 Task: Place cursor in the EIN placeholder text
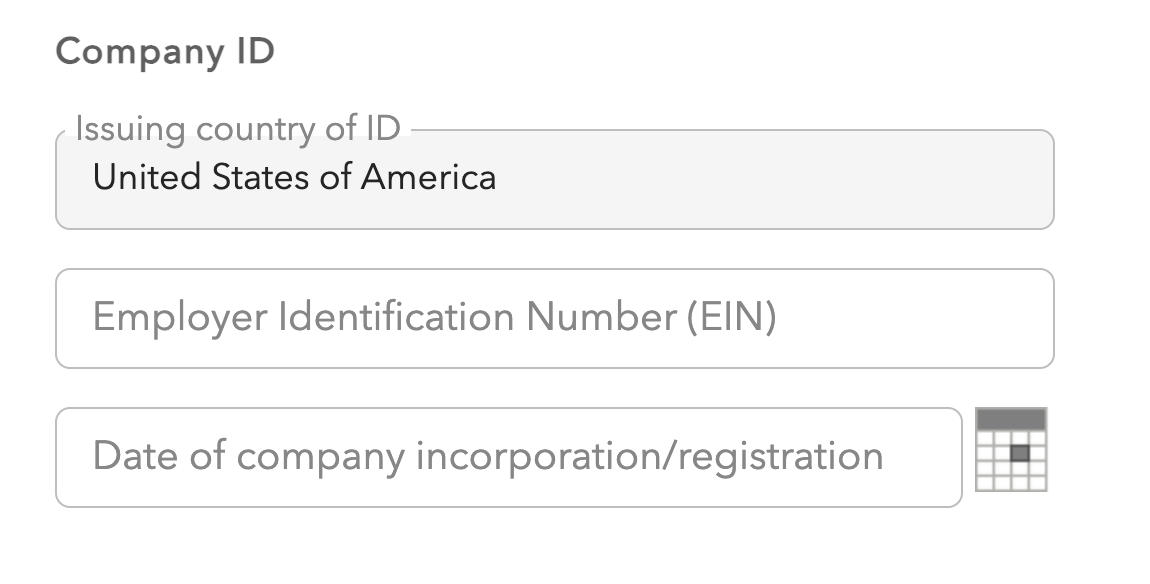(434, 318)
